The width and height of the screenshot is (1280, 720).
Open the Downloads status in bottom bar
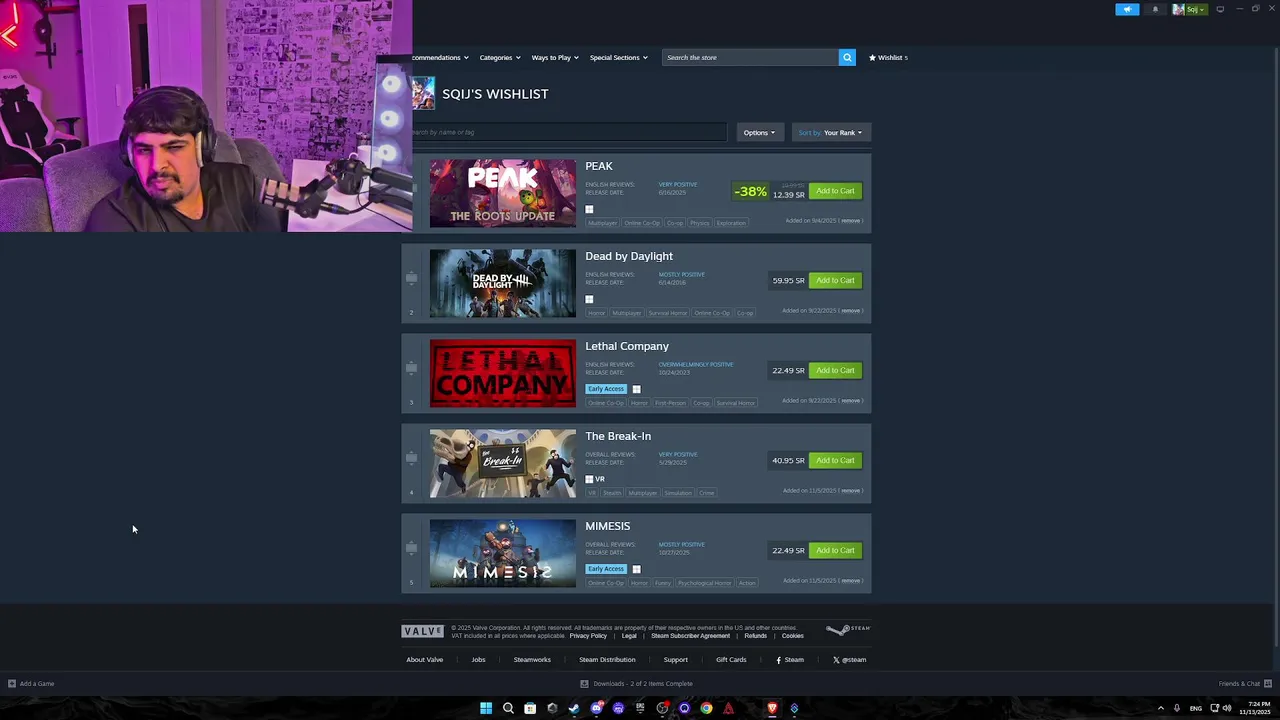tap(637, 684)
